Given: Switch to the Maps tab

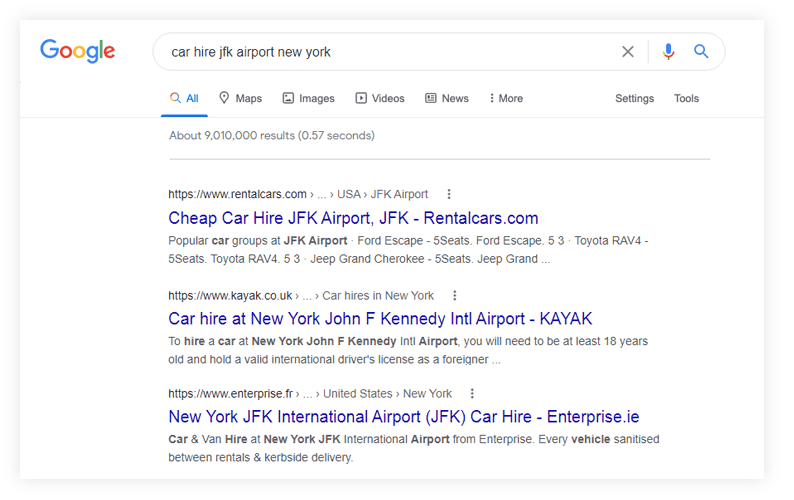Looking at the screenshot, I should coord(240,98).
